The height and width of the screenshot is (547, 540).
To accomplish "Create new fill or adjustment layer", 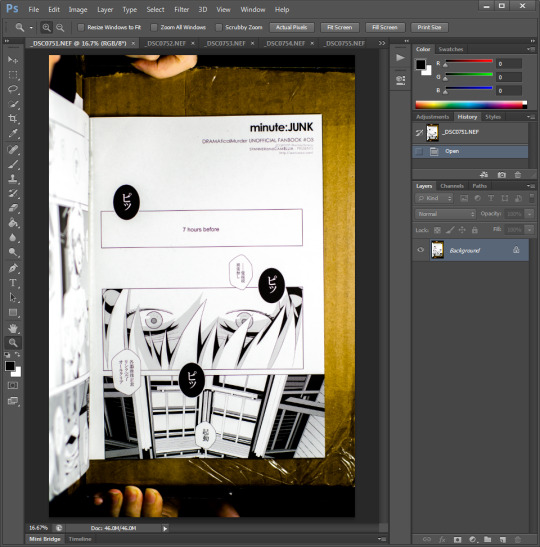I will [473, 539].
